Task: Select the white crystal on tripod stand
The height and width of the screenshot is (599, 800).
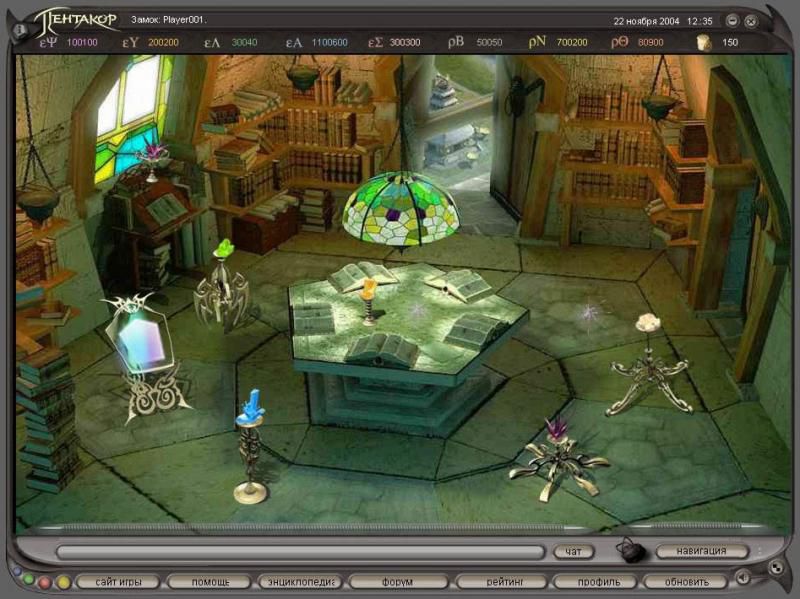Action: click(646, 365)
